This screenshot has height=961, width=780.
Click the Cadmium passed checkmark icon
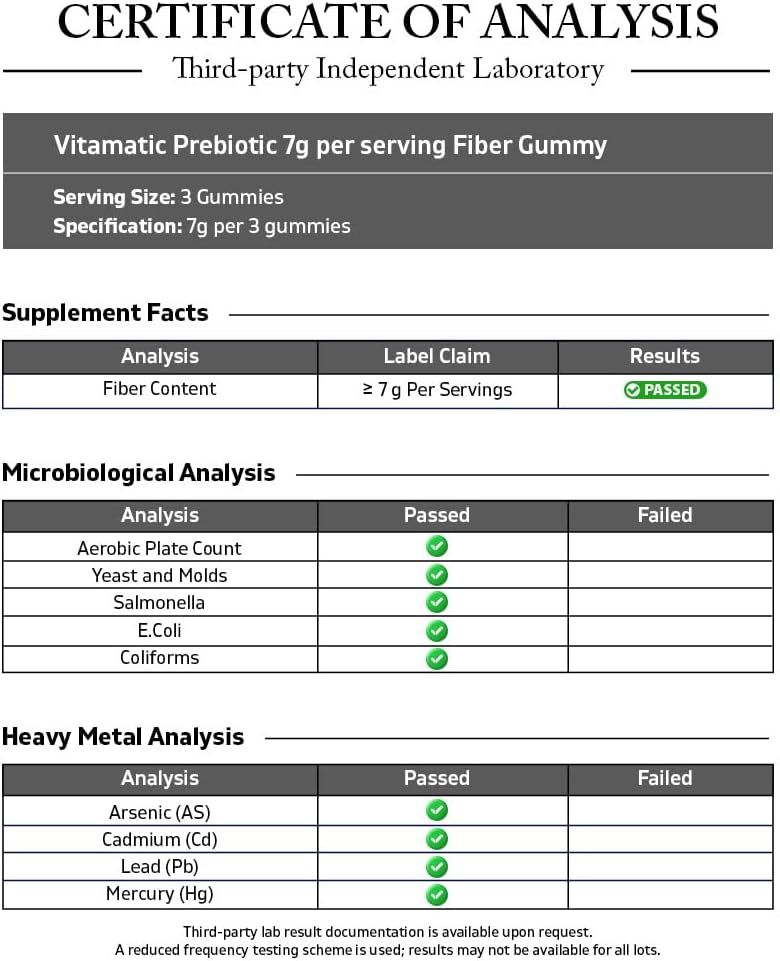coord(437,839)
